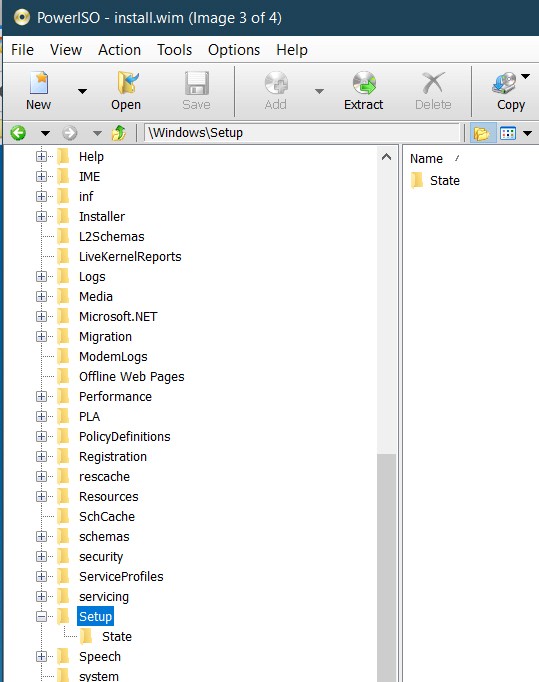Select the State folder in file list
The image size is (539, 682).
435,181
